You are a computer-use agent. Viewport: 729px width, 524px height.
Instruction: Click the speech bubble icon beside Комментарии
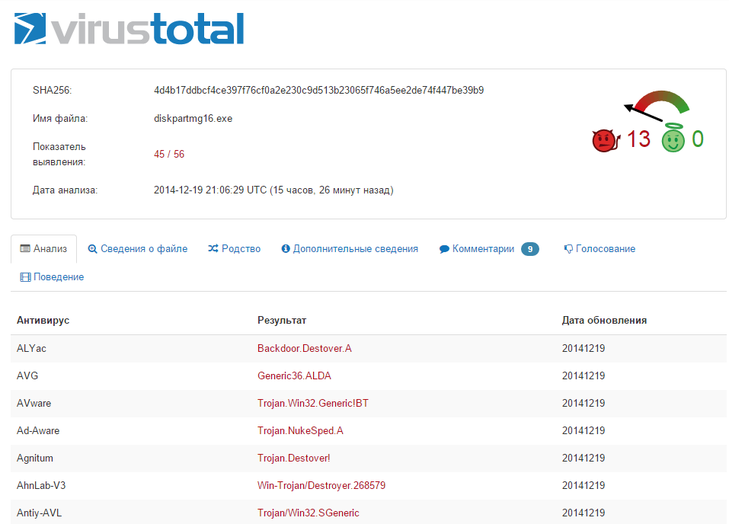coord(444,249)
